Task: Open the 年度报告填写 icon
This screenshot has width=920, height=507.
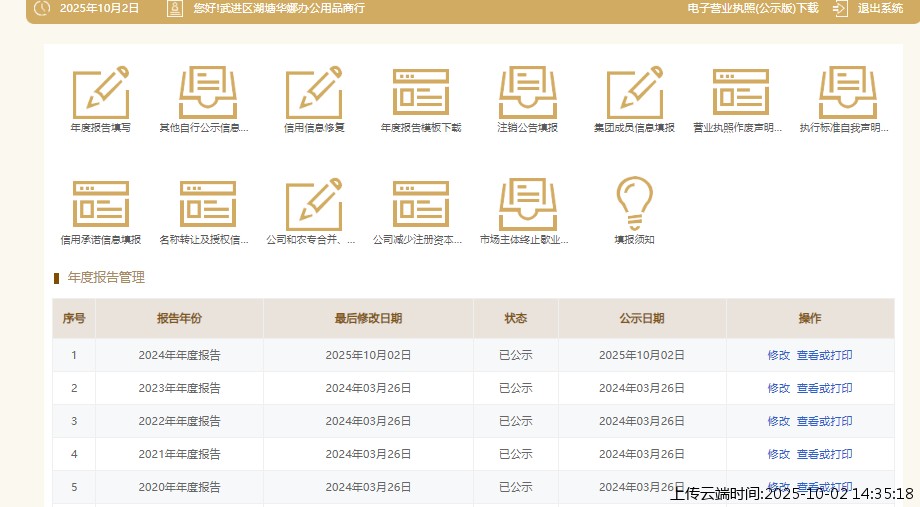Action: [x=100, y=94]
